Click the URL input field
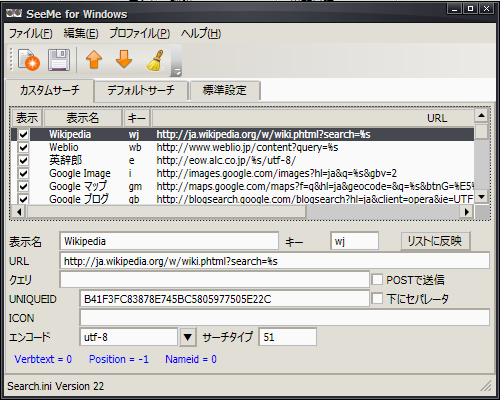 coord(275,261)
